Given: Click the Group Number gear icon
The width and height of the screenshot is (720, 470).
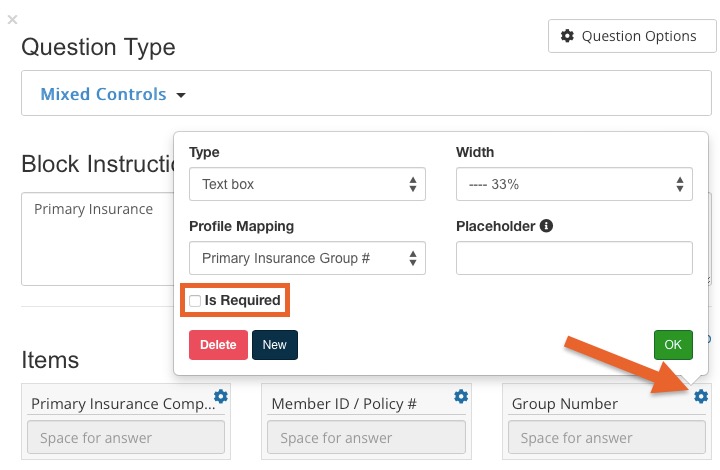Looking at the screenshot, I should tap(701, 396).
